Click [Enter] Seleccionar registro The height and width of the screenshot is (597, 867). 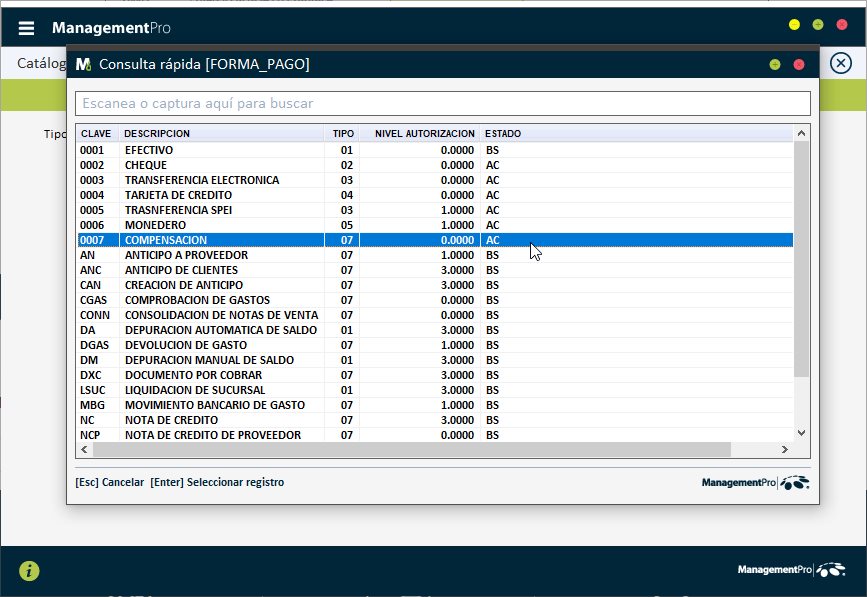click(217, 482)
